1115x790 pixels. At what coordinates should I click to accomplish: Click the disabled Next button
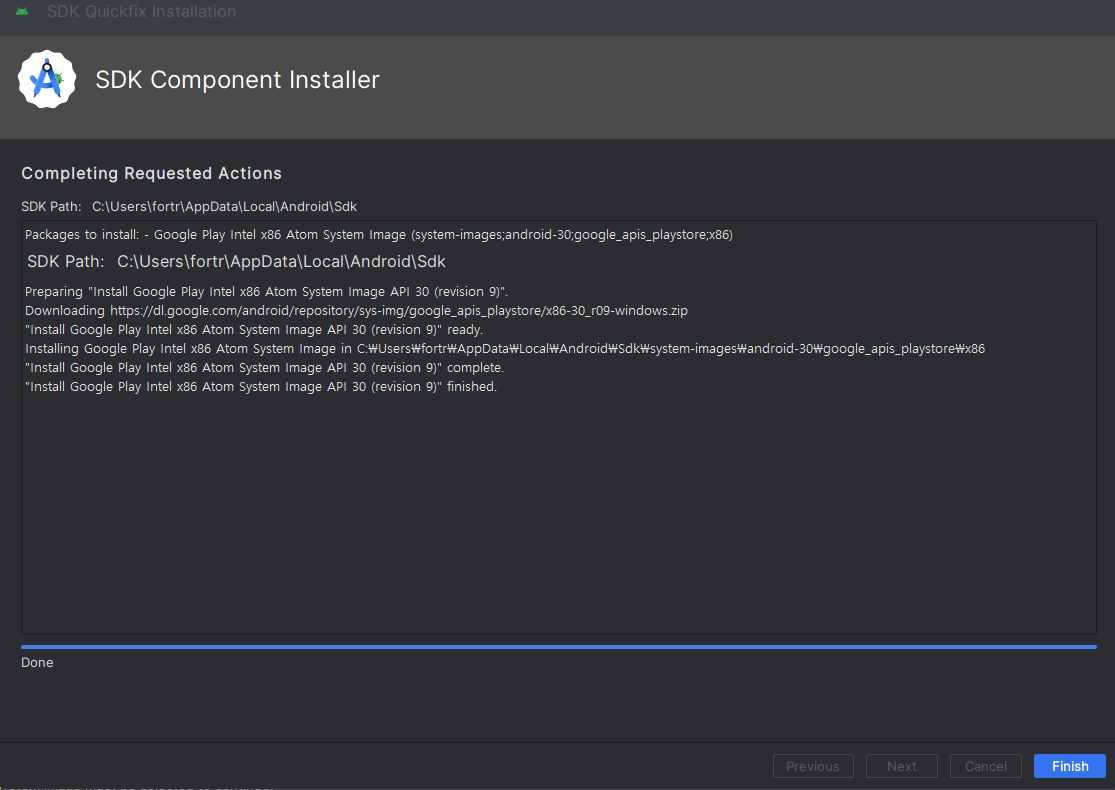click(x=902, y=766)
